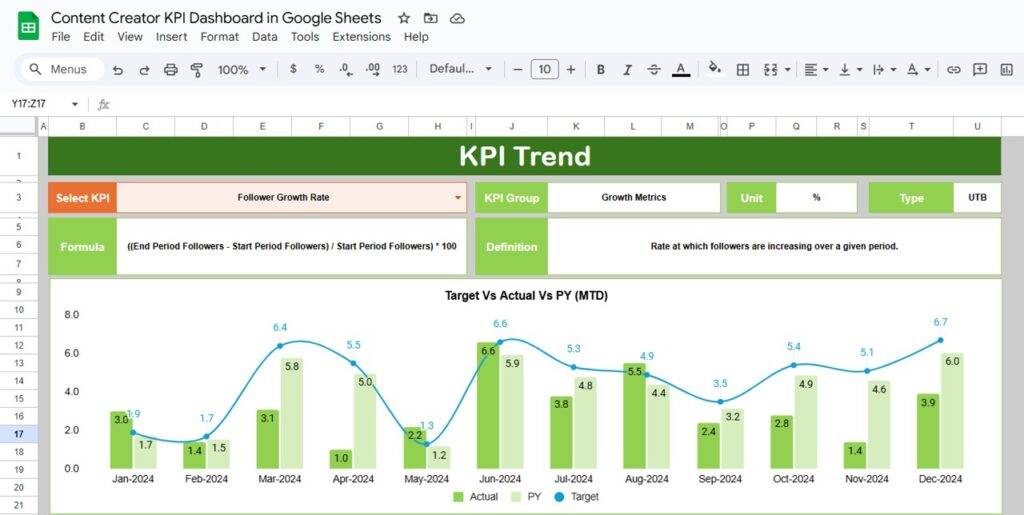Print the spreadsheet

click(170, 69)
